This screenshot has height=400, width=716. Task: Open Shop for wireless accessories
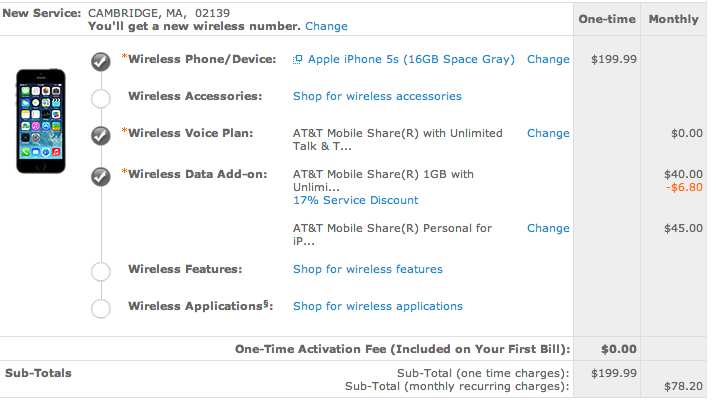pyautogui.click(x=377, y=96)
